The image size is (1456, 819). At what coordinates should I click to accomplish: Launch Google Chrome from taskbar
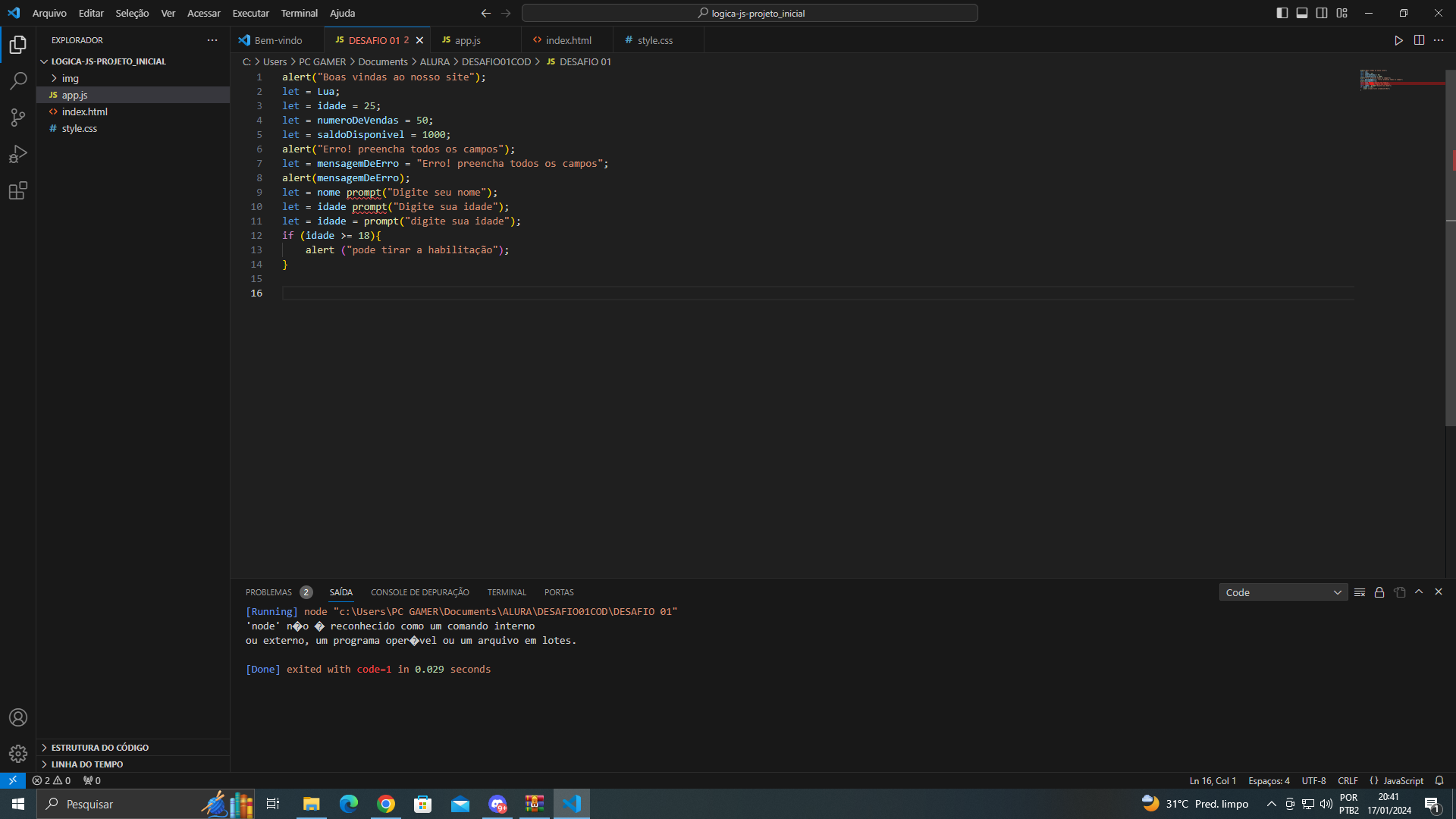pos(386,804)
